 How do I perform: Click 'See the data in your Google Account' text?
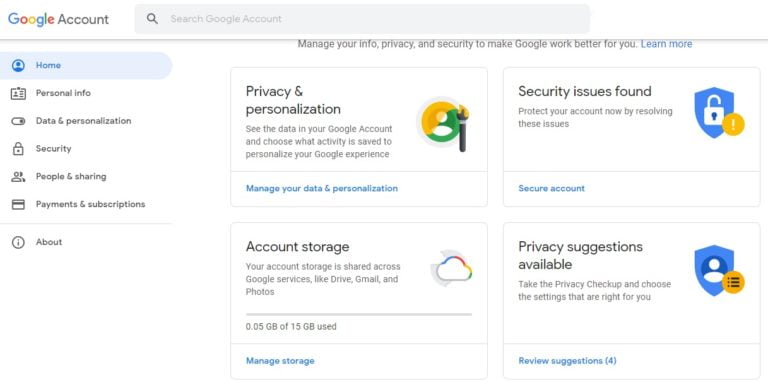click(x=319, y=142)
